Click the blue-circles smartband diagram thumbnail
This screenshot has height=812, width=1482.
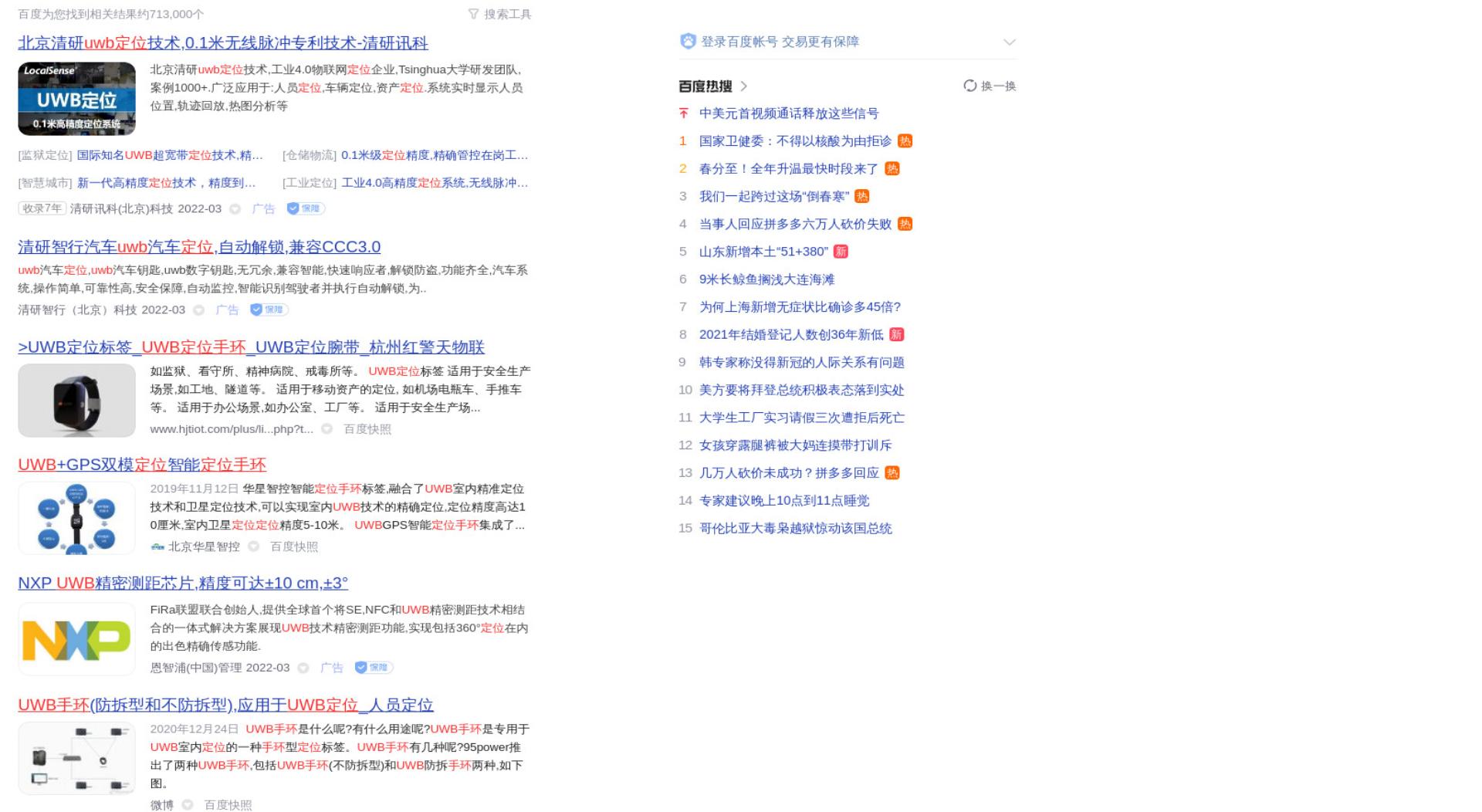[x=76, y=519]
